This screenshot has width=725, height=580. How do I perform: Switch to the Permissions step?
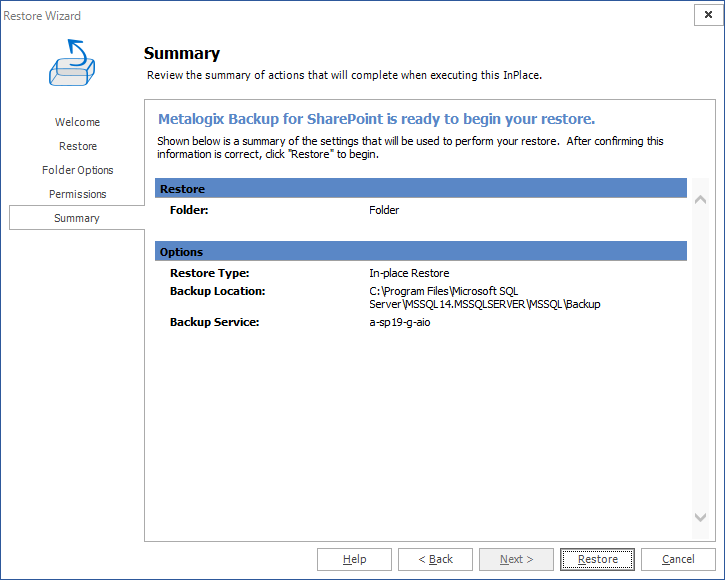(x=77, y=194)
